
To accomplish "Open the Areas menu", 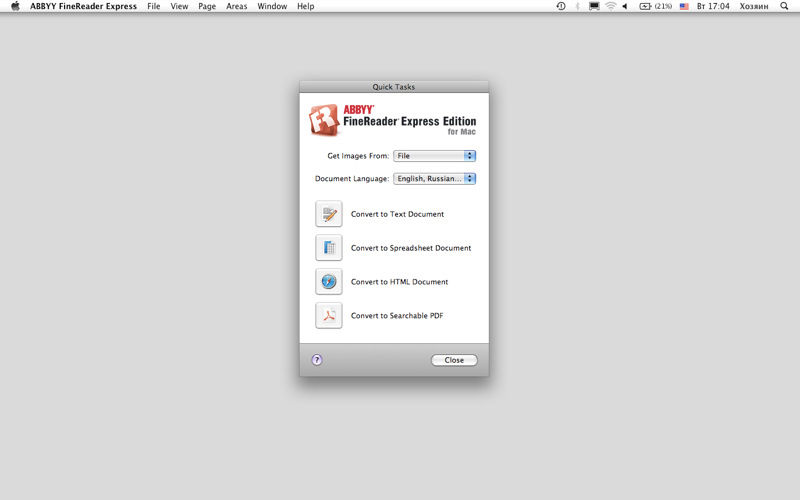I will pos(237,6).
